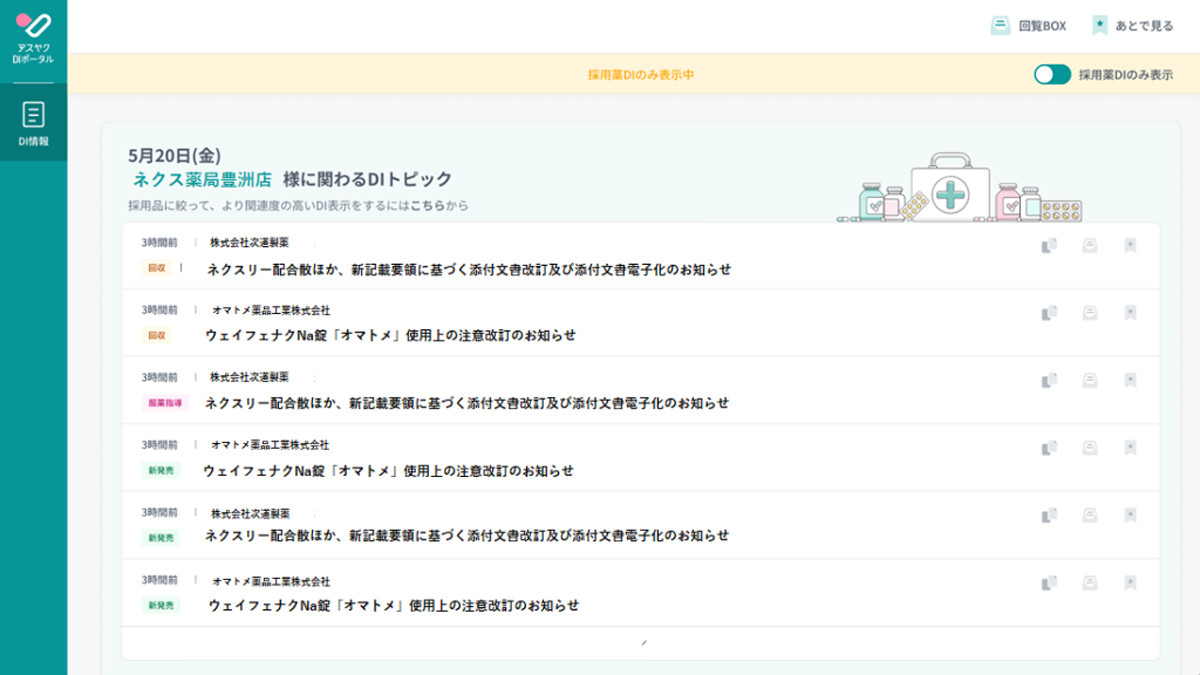The image size is (1200, 675).
Task: Click the 回収 tag on ネクスリー row
Action: tap(157, 268)
